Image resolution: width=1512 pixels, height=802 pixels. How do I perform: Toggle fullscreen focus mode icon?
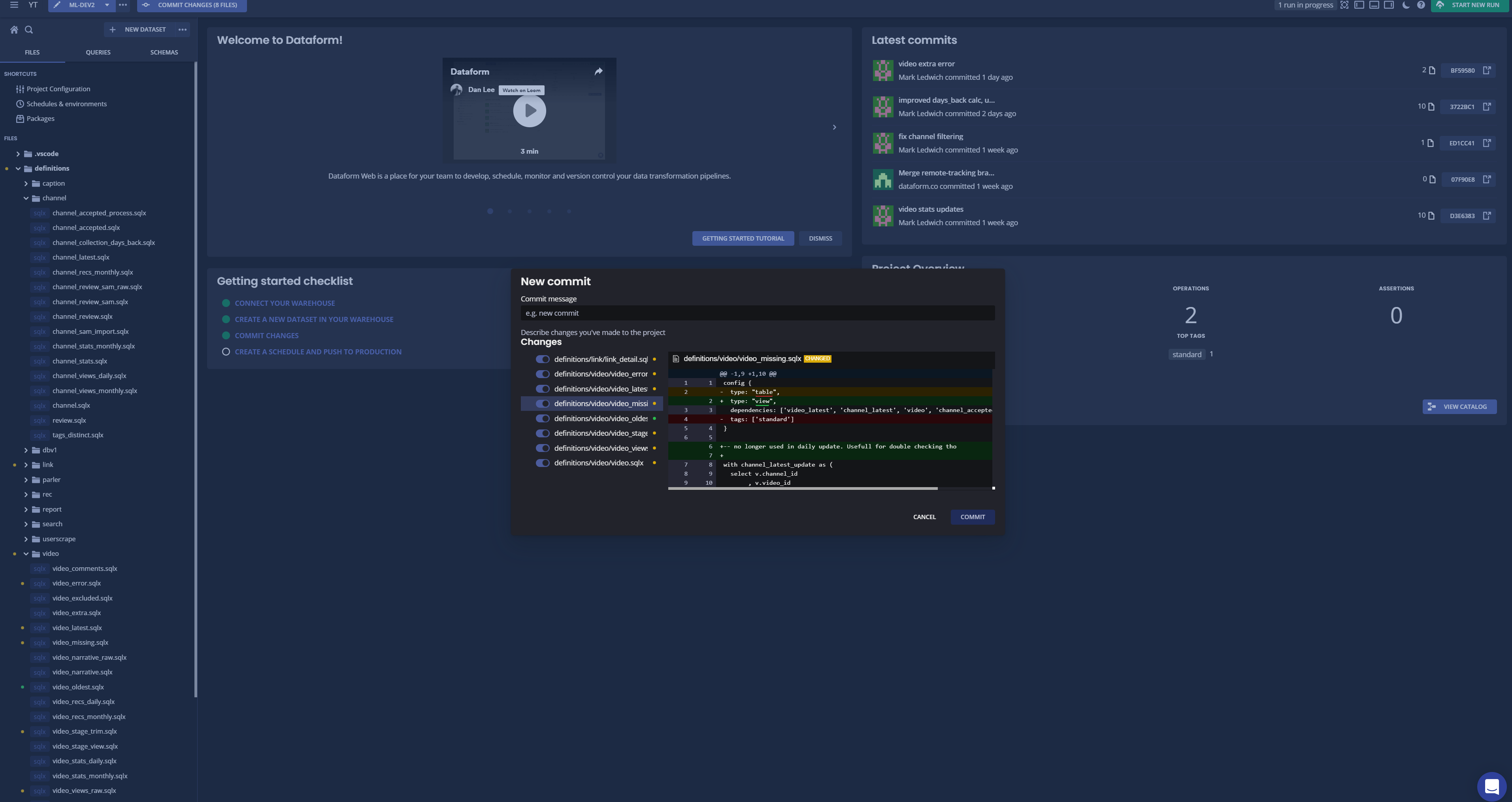[1344, 5]
